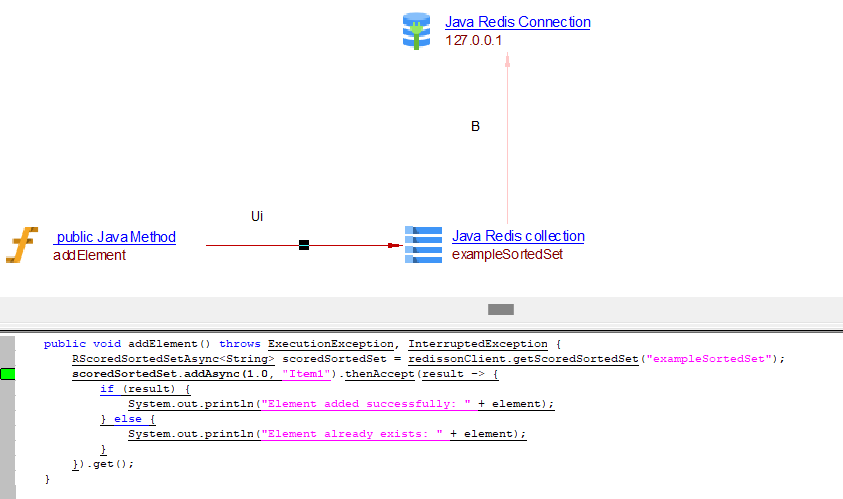The height and width of the screenshot is (499, 843).
Task: Select the black square on the Ui link
Action: click(x=304, y=245)
